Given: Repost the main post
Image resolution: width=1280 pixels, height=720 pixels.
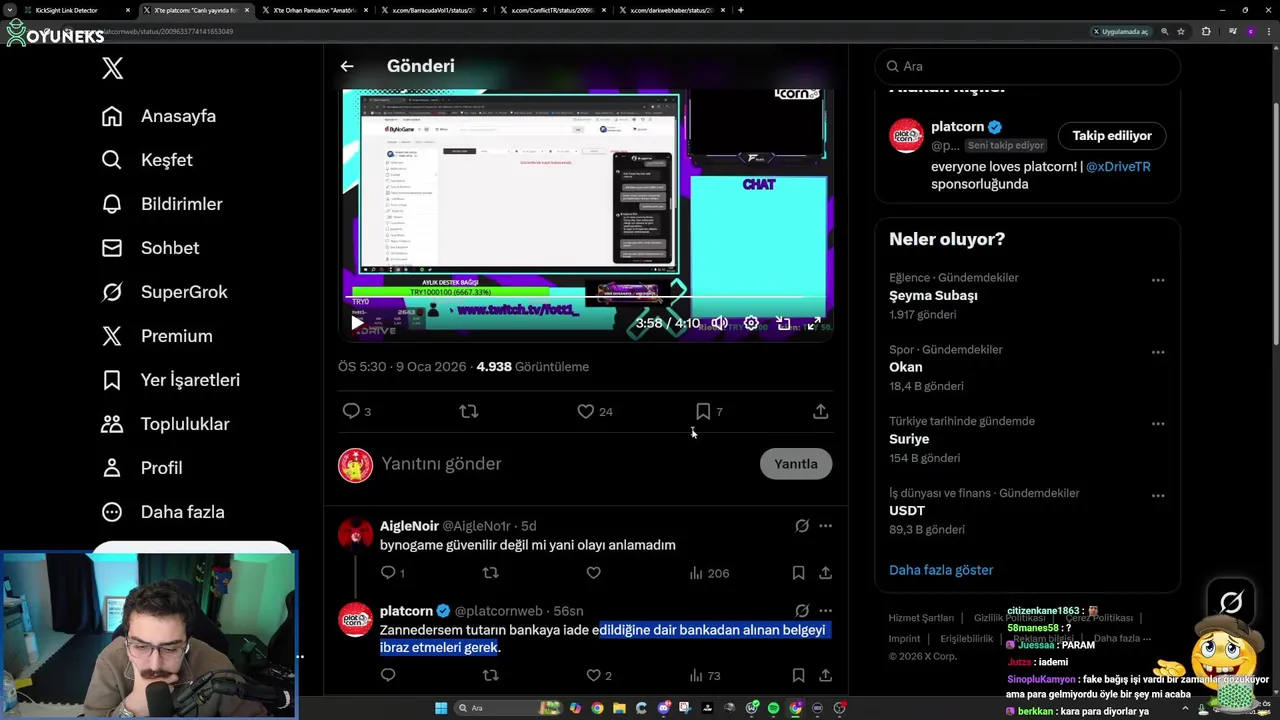Looking at the screenshot, I should [468, 411].
